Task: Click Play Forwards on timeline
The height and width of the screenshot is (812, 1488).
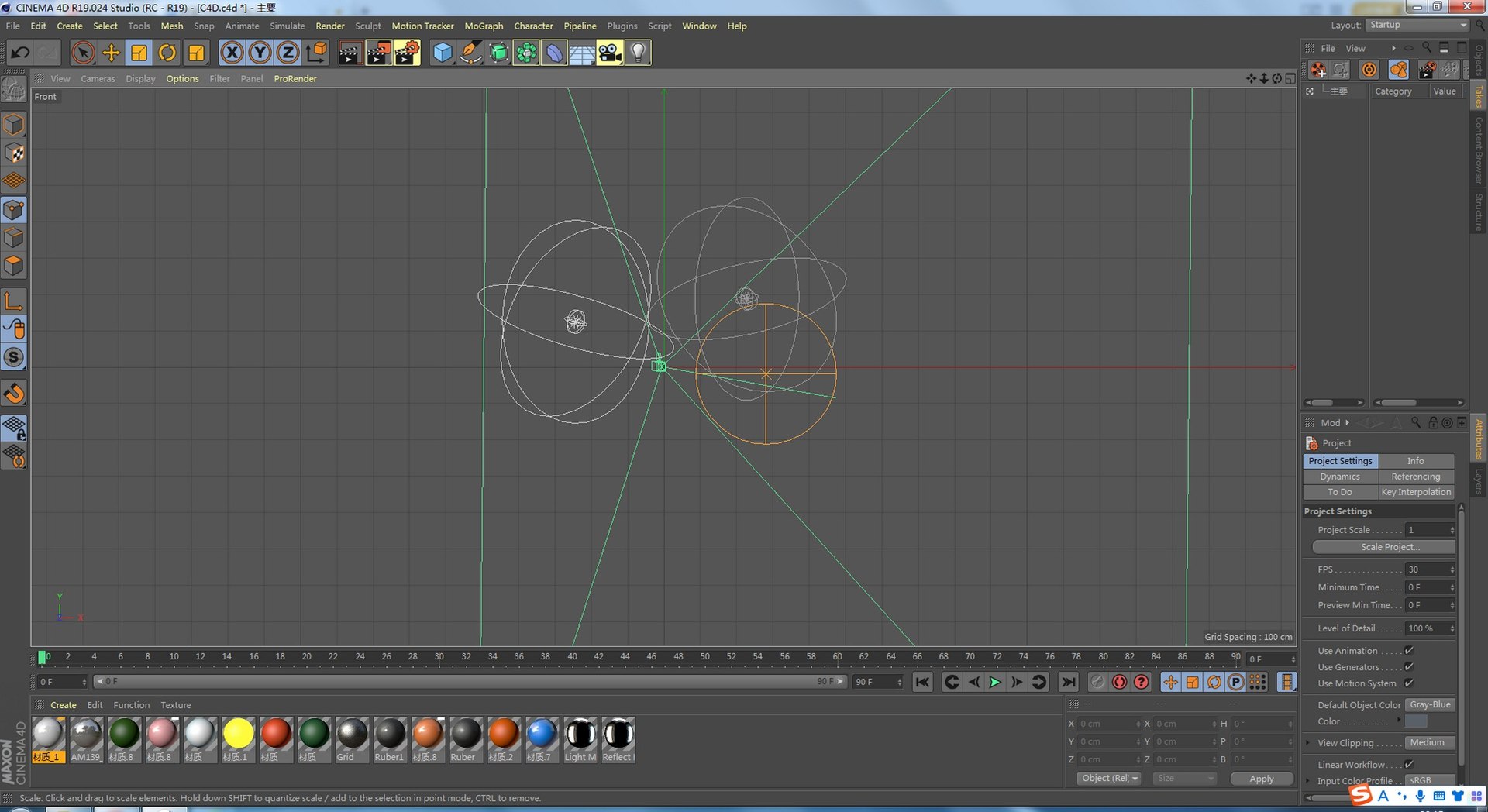Action: 995,682
